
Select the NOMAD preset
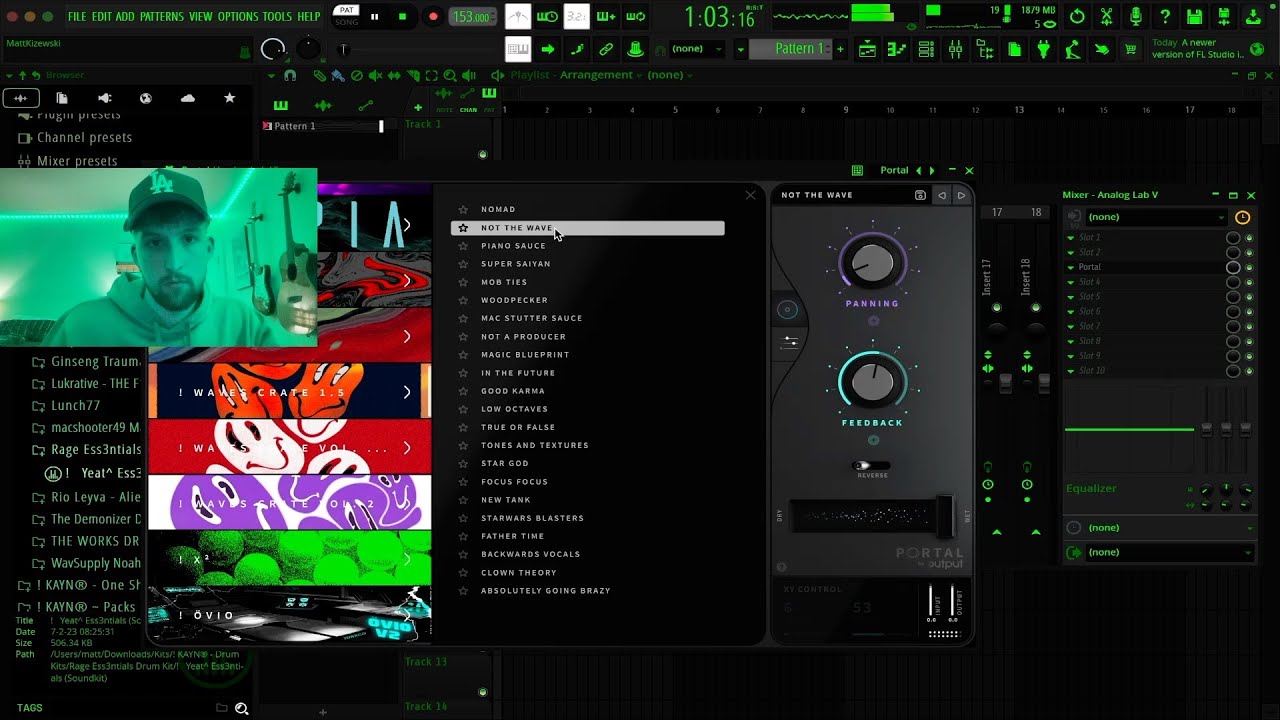click(x=498, y=209)
